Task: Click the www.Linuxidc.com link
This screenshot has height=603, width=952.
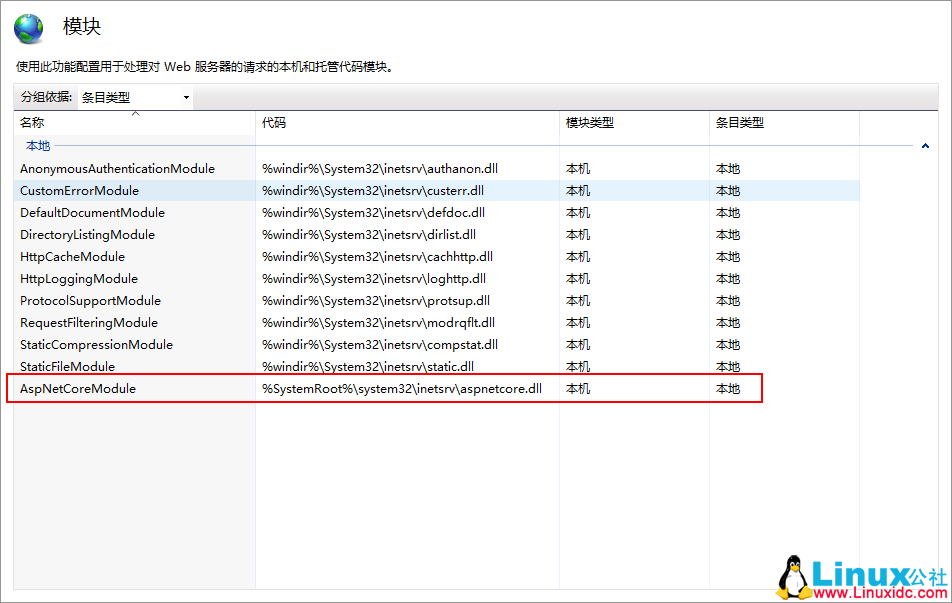Action: click(878, 591)
